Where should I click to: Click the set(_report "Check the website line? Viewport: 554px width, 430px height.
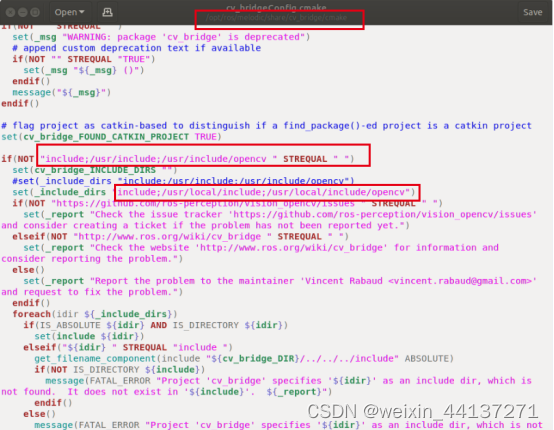click(261, 248)
